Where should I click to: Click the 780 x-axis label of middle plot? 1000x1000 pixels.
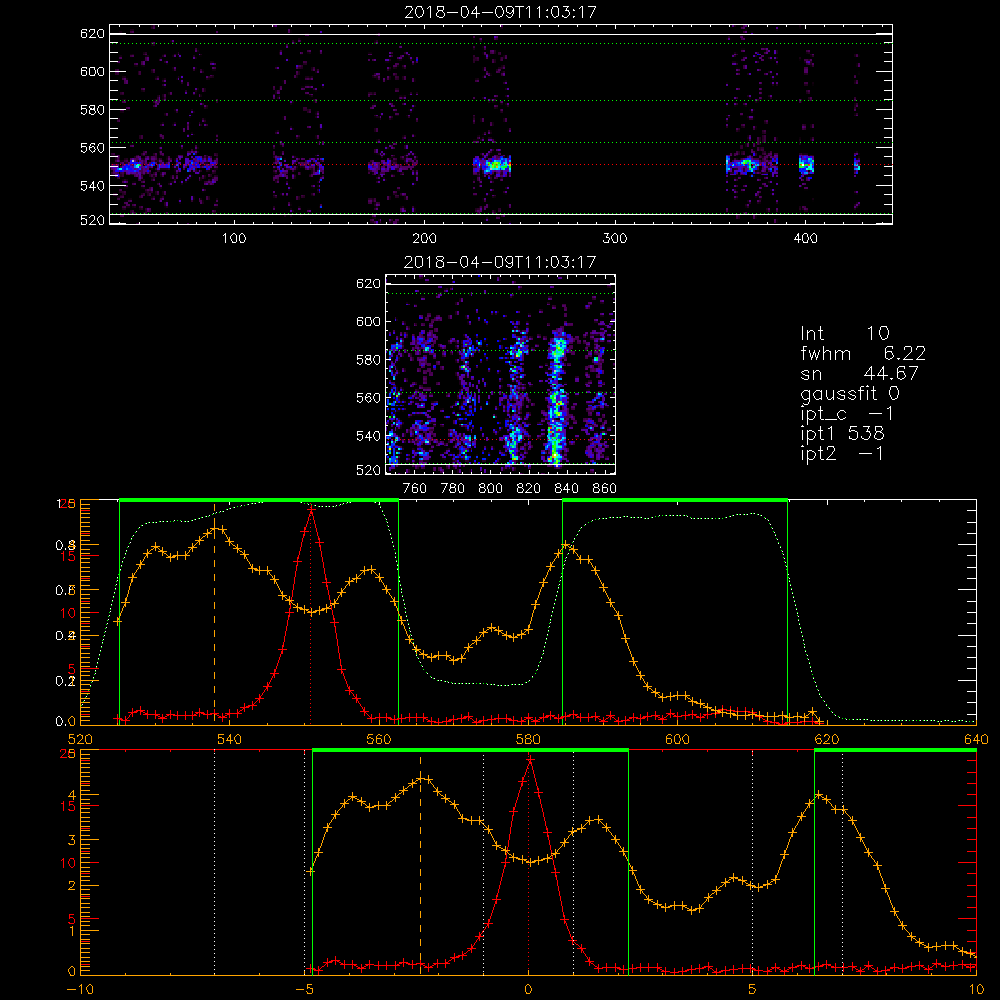(453, 489)
